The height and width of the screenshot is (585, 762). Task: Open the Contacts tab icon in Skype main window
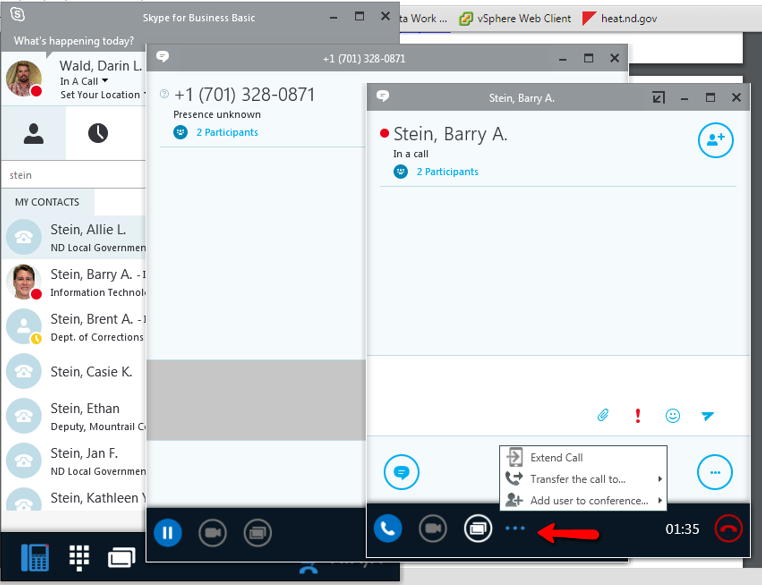[x=34, y=134]
